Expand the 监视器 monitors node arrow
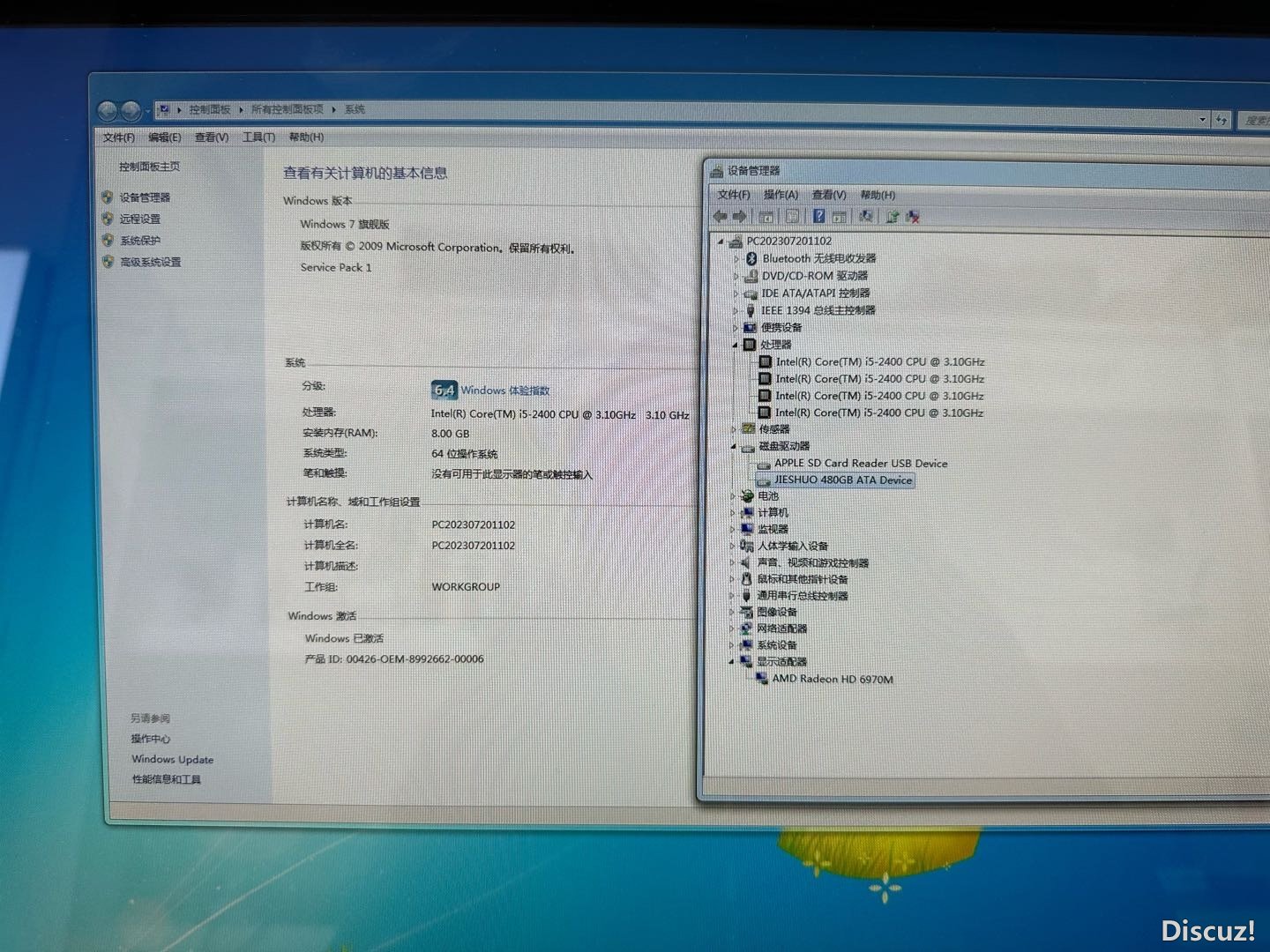 point(733,529)
